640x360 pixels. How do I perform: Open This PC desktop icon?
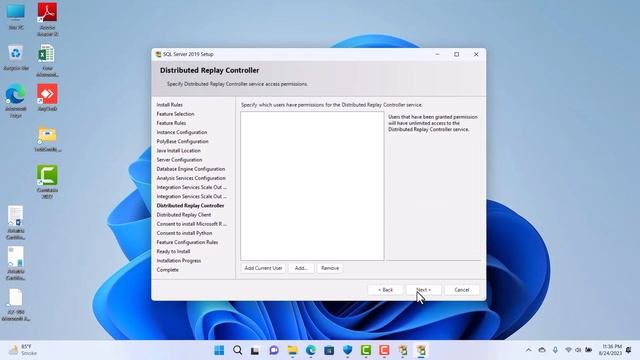tap(16, 16)
